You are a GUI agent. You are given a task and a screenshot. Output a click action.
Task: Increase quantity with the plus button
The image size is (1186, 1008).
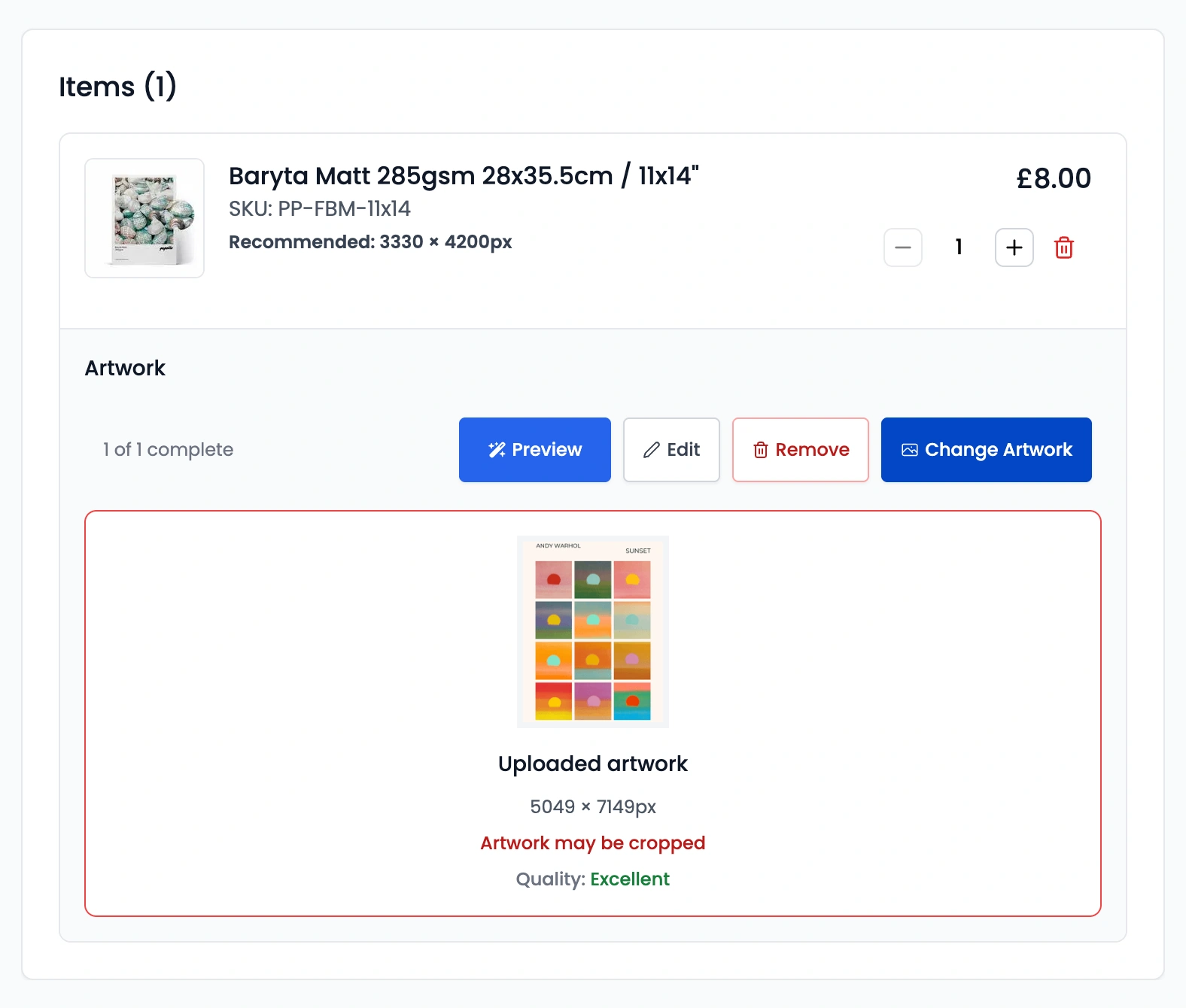pyautogui.click(x=1014, y=247)
